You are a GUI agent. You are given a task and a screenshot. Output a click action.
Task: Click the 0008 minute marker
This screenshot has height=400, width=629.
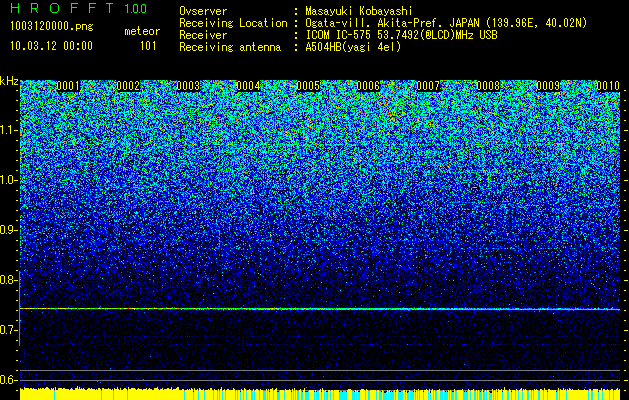pos(488,86)
